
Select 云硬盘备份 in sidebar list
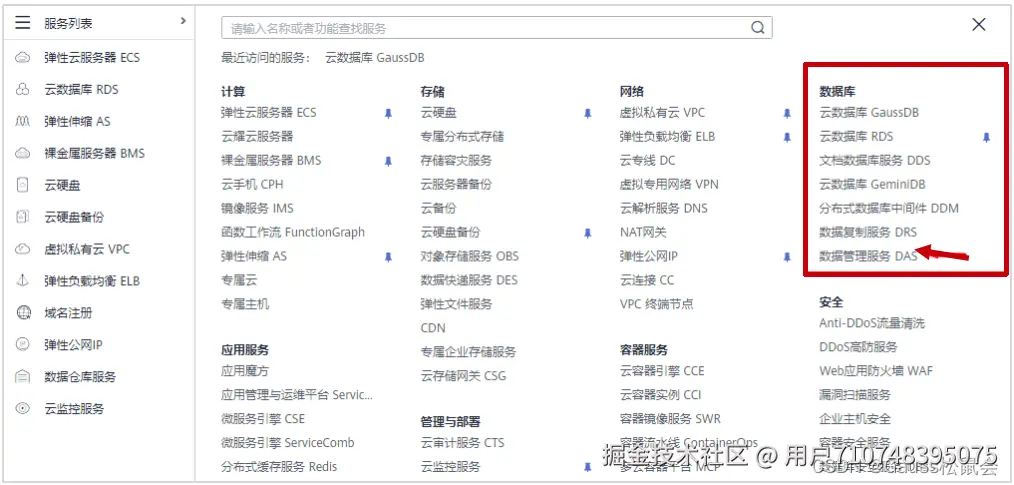[74, 217]
